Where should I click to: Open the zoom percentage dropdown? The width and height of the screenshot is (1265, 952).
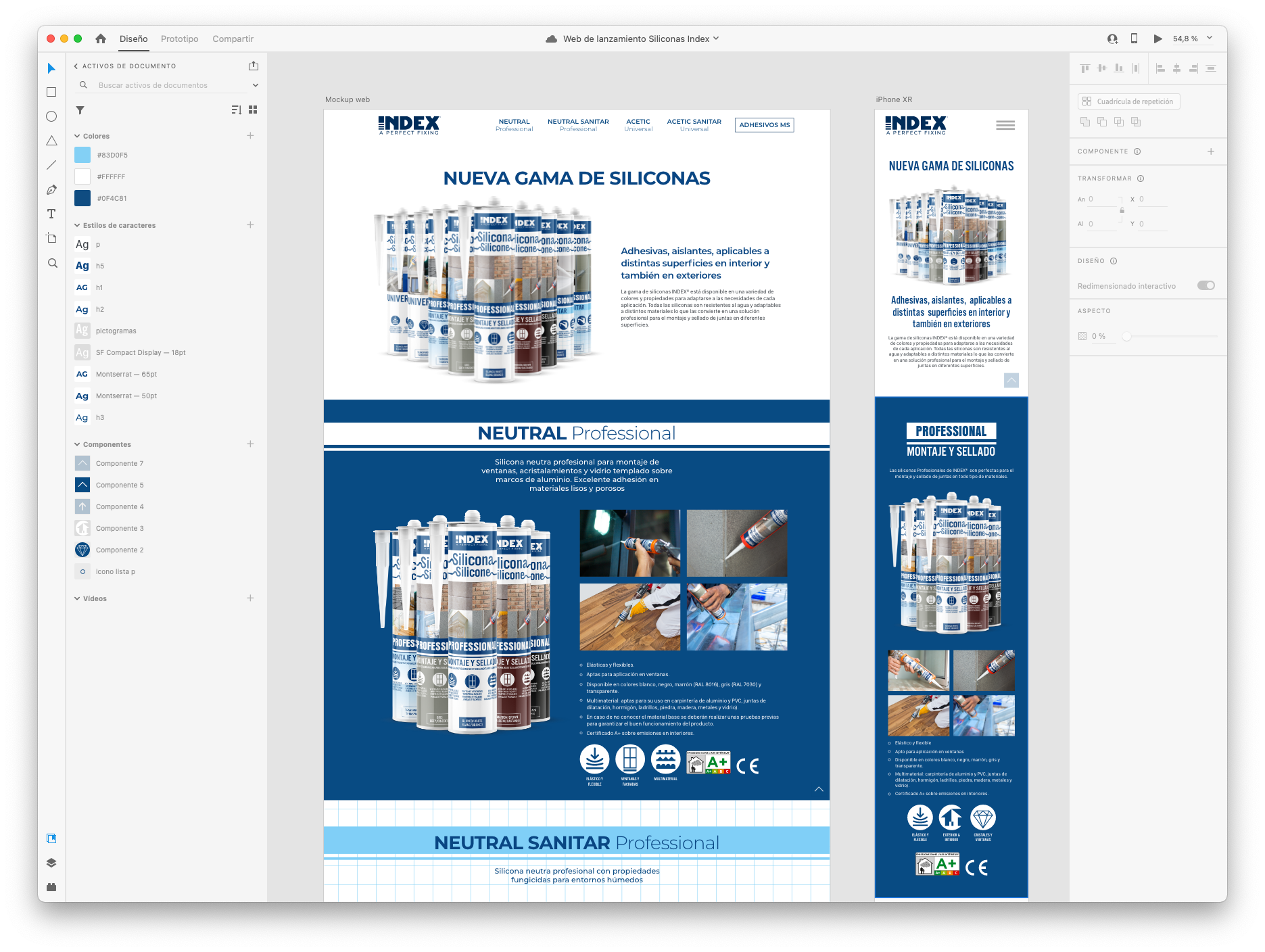[x=1210, y=39]
